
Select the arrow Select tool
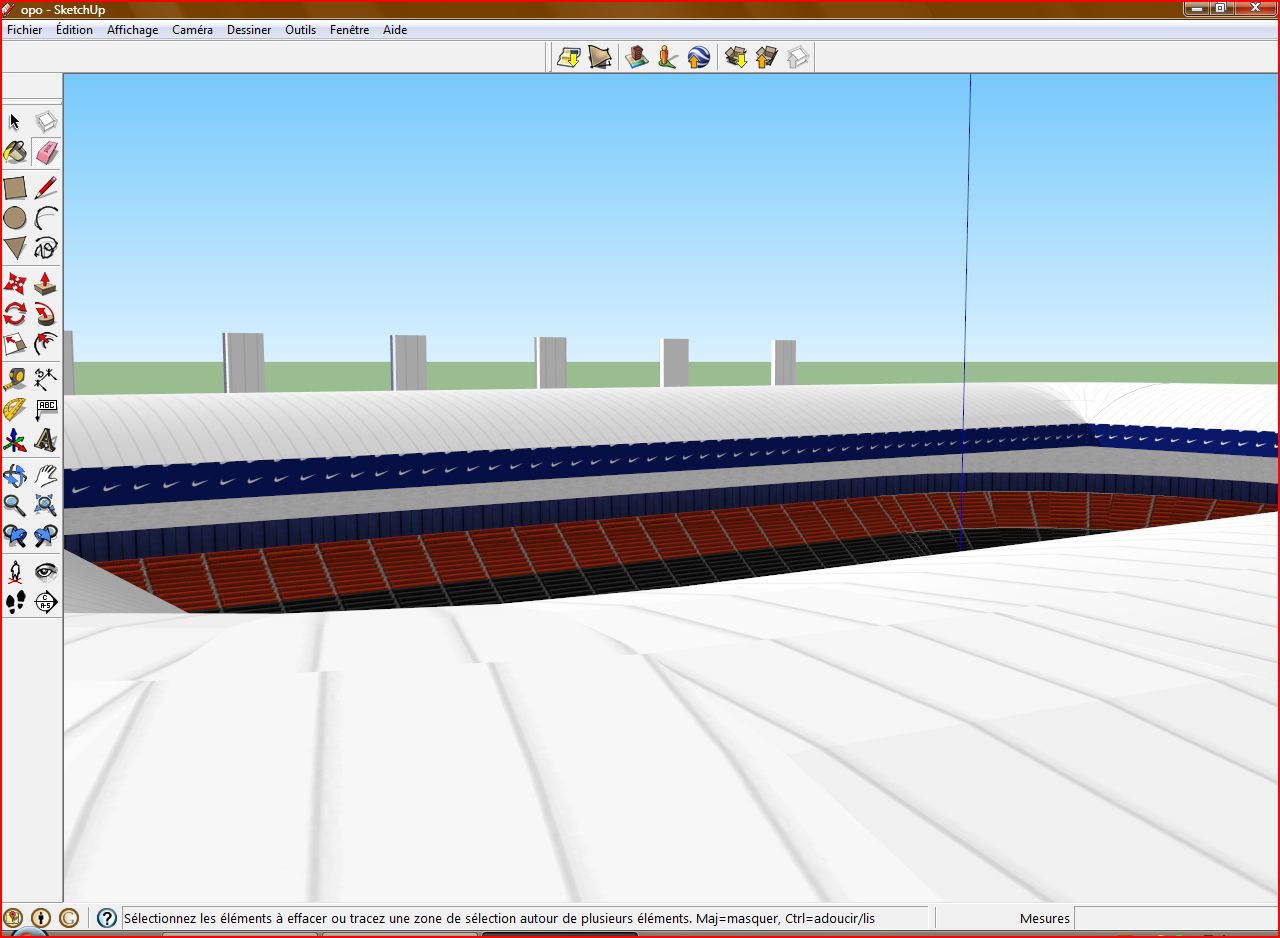coord(15,122)
